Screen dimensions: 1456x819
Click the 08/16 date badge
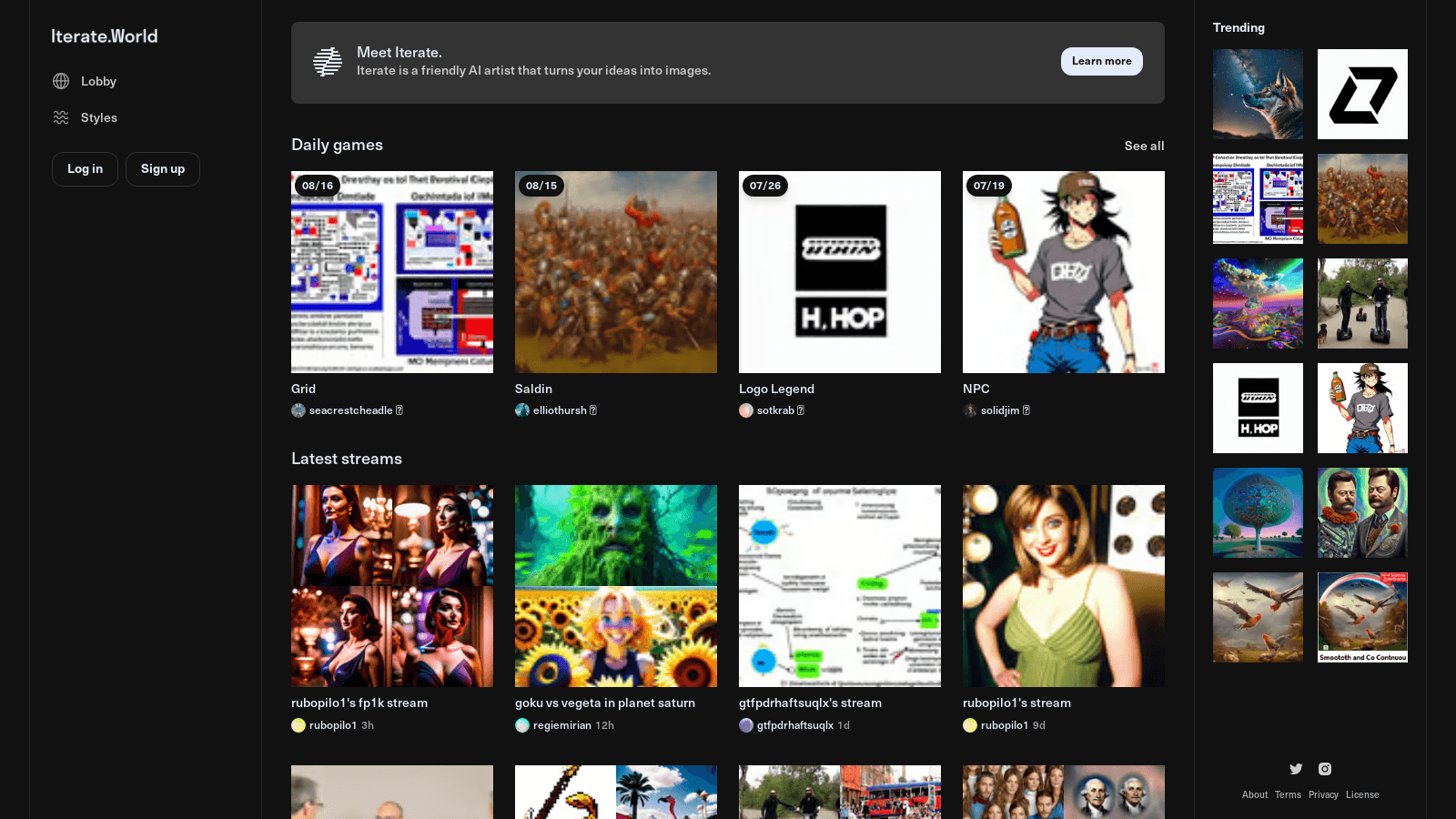coord(318,186)
